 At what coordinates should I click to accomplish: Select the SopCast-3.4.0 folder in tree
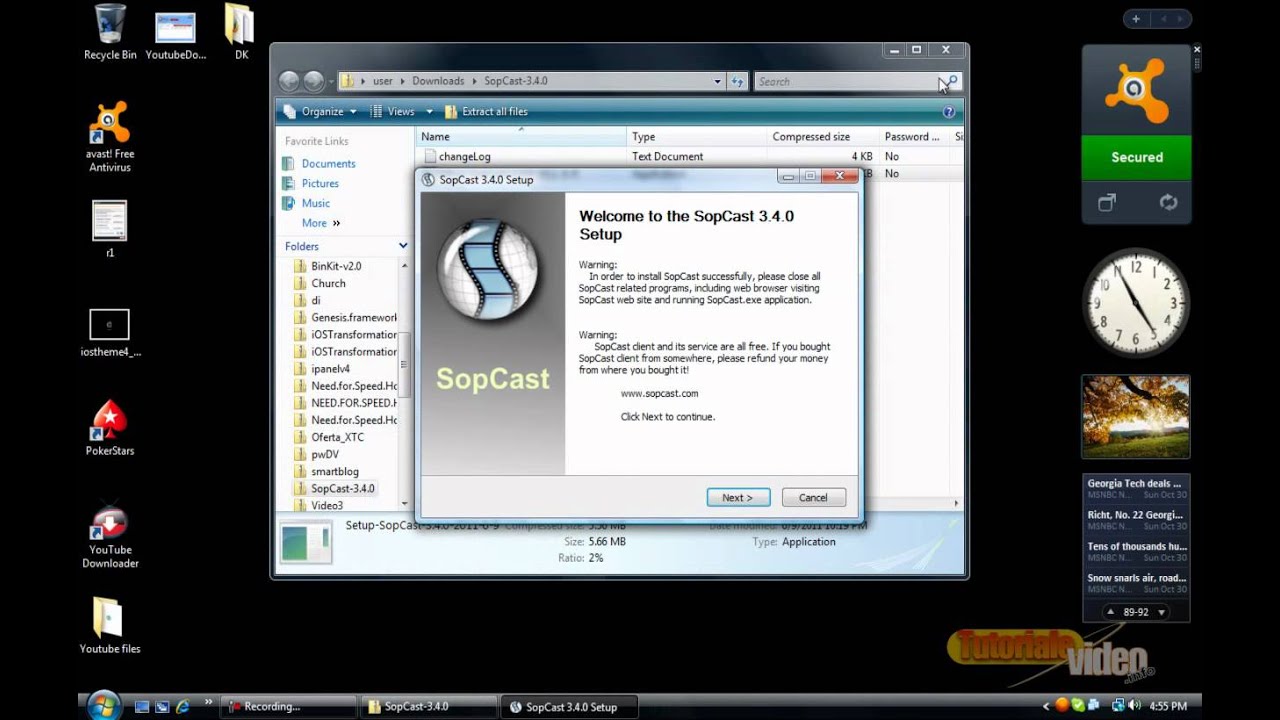pos(343,489)
